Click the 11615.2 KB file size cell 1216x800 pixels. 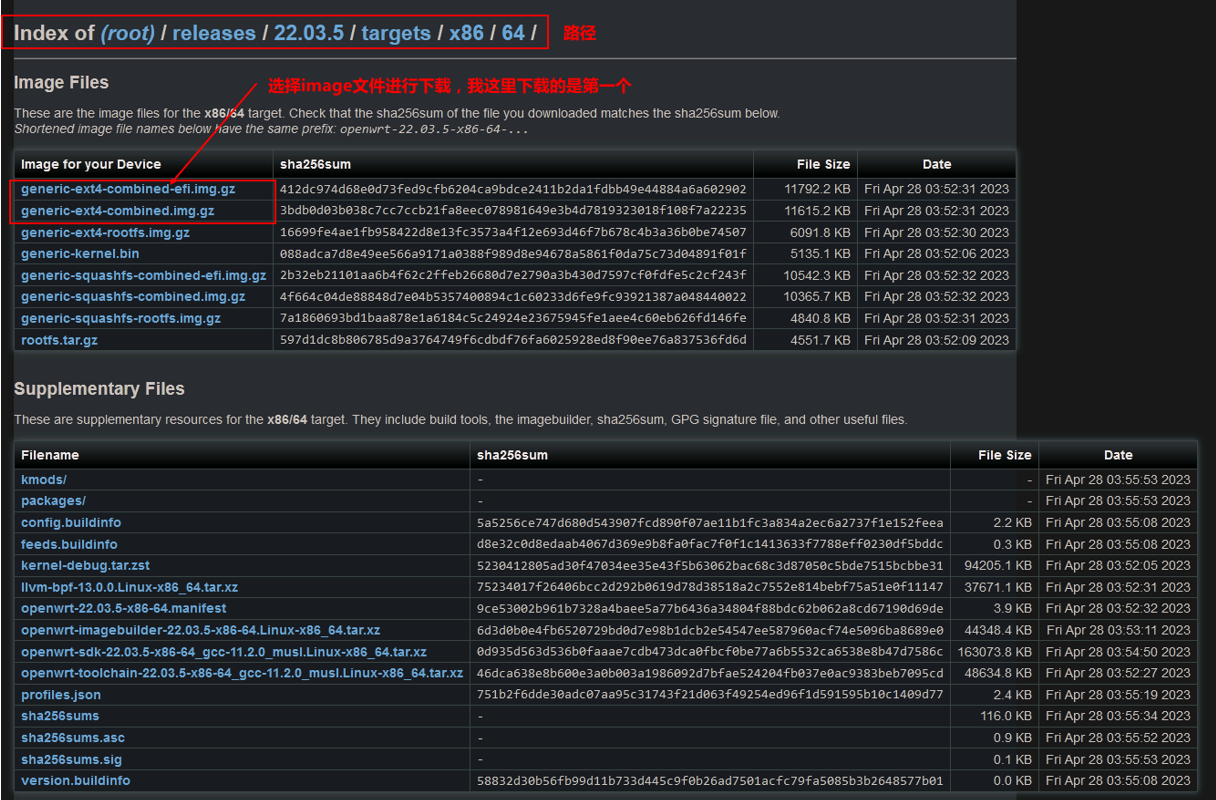pos(817,211)
